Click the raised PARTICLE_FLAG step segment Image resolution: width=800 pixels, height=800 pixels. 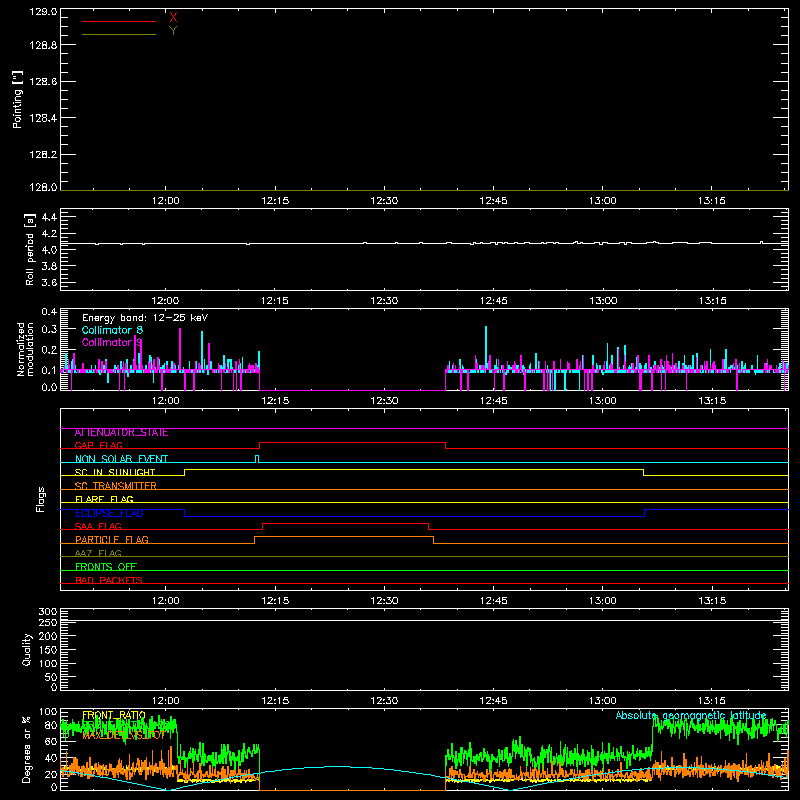click(344, 537)
